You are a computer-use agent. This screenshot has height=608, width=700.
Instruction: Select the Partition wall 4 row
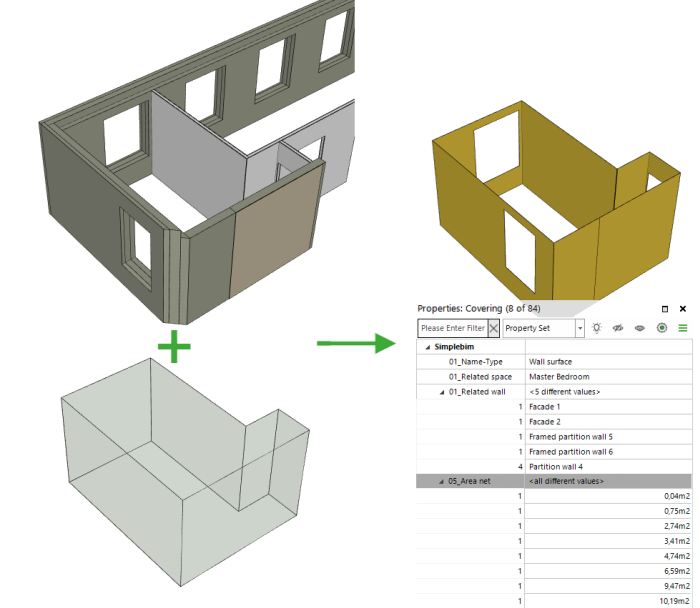point(608,466)
